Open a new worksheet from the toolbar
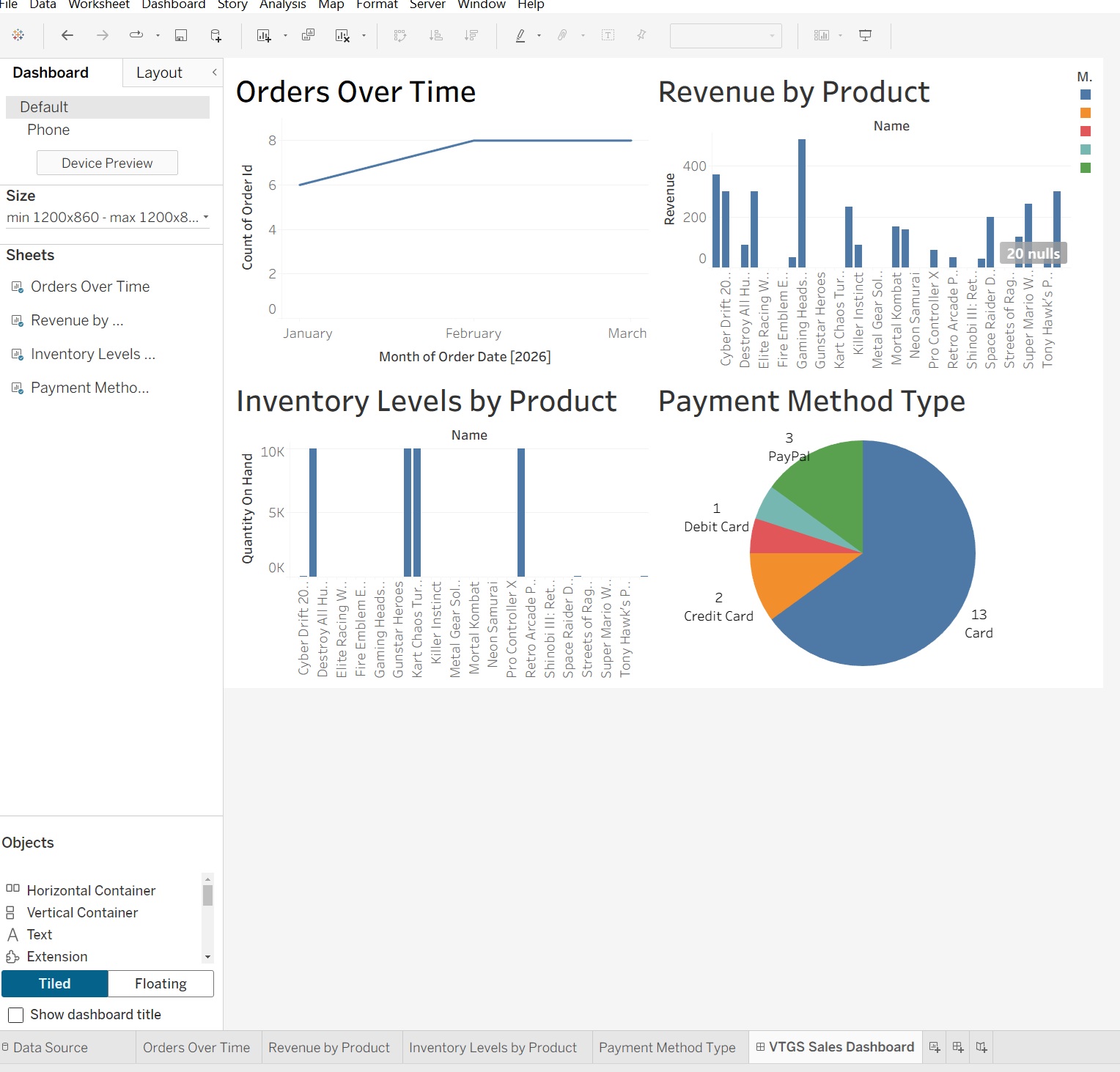 262,35
